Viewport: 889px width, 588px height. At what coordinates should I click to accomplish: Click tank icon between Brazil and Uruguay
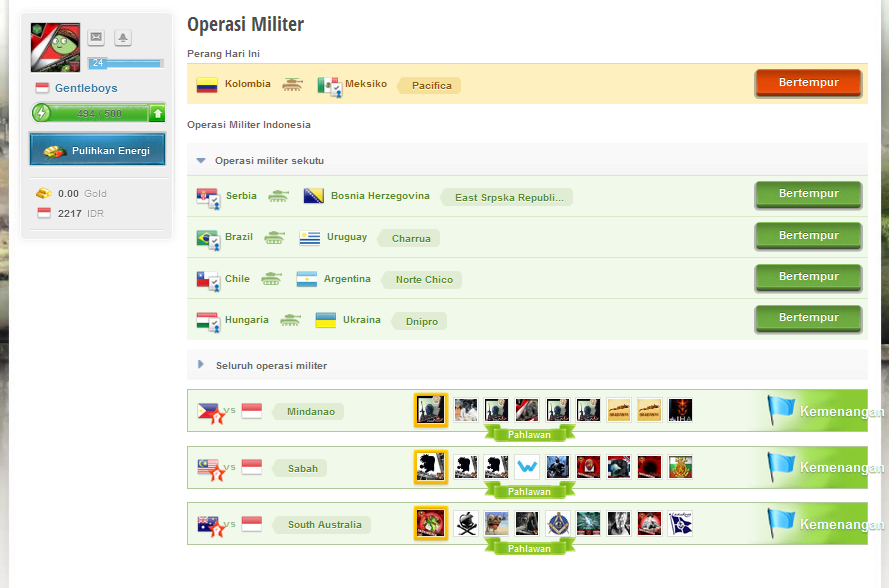274,237
